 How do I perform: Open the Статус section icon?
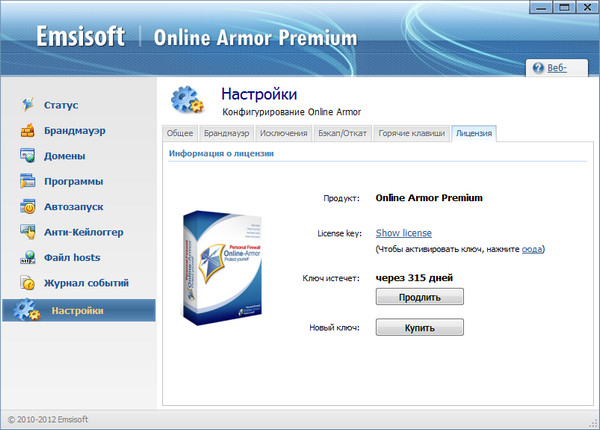[27, 104]
